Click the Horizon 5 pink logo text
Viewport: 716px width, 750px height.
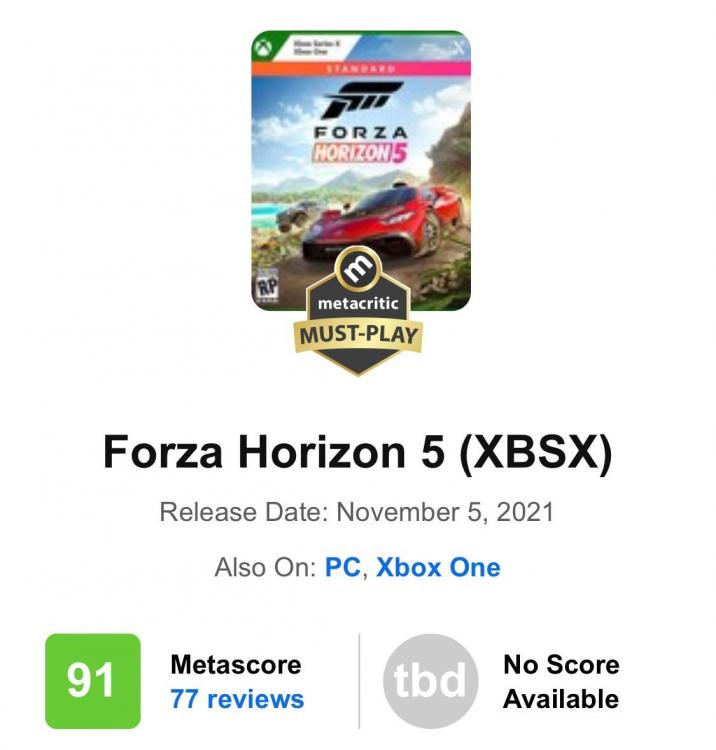coord(359,153)
